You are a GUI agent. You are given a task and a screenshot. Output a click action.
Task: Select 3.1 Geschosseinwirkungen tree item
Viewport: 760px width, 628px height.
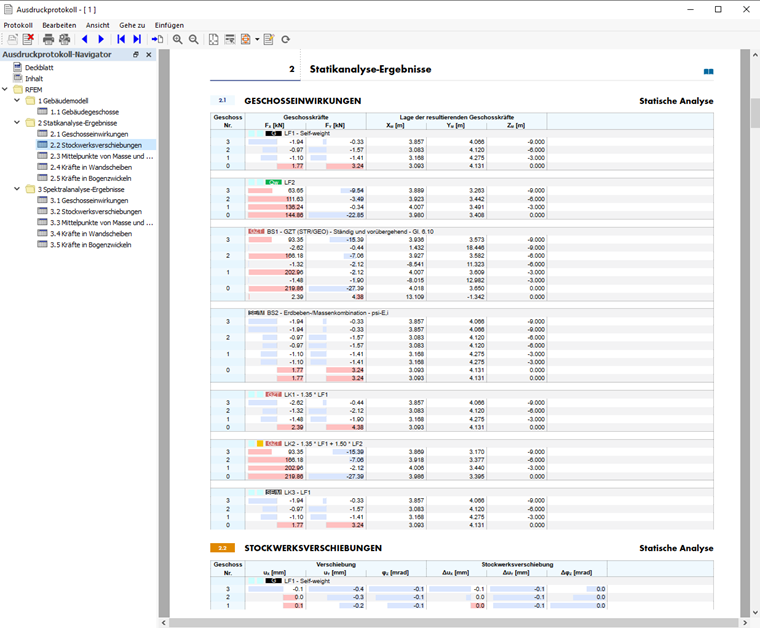[x=89, y=201]
